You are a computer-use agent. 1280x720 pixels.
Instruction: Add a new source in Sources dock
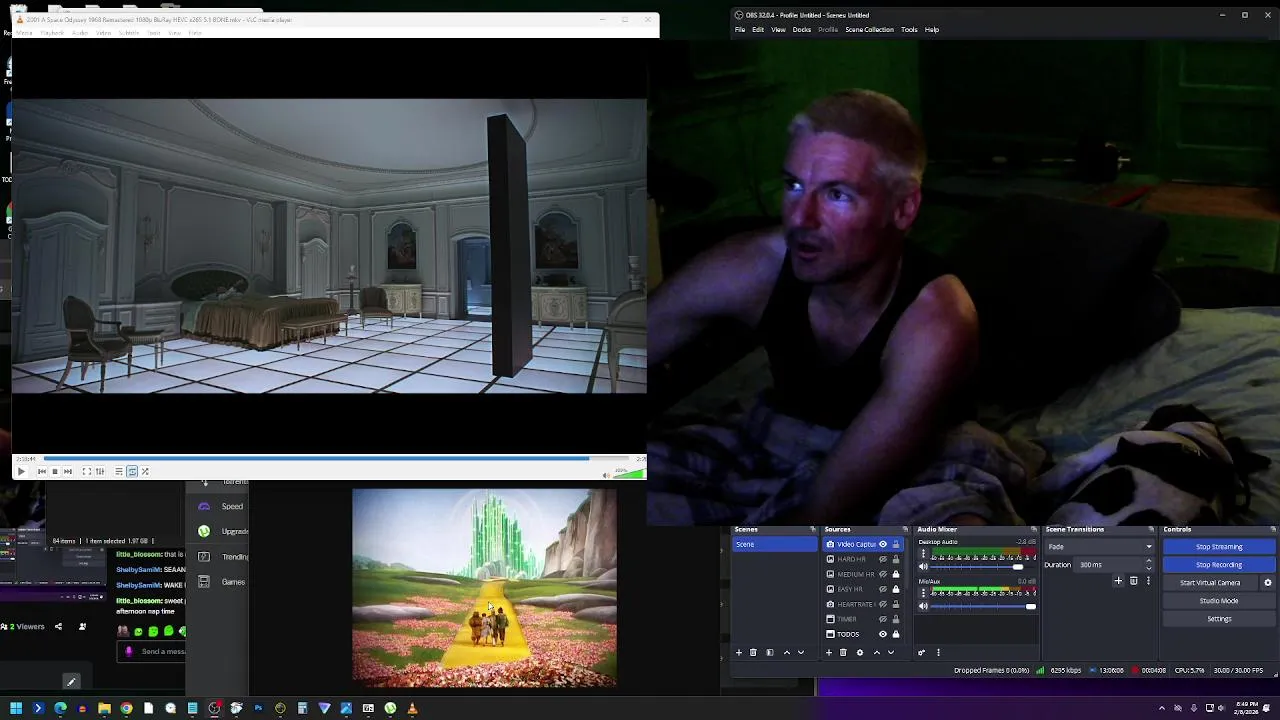pos(829,653)
